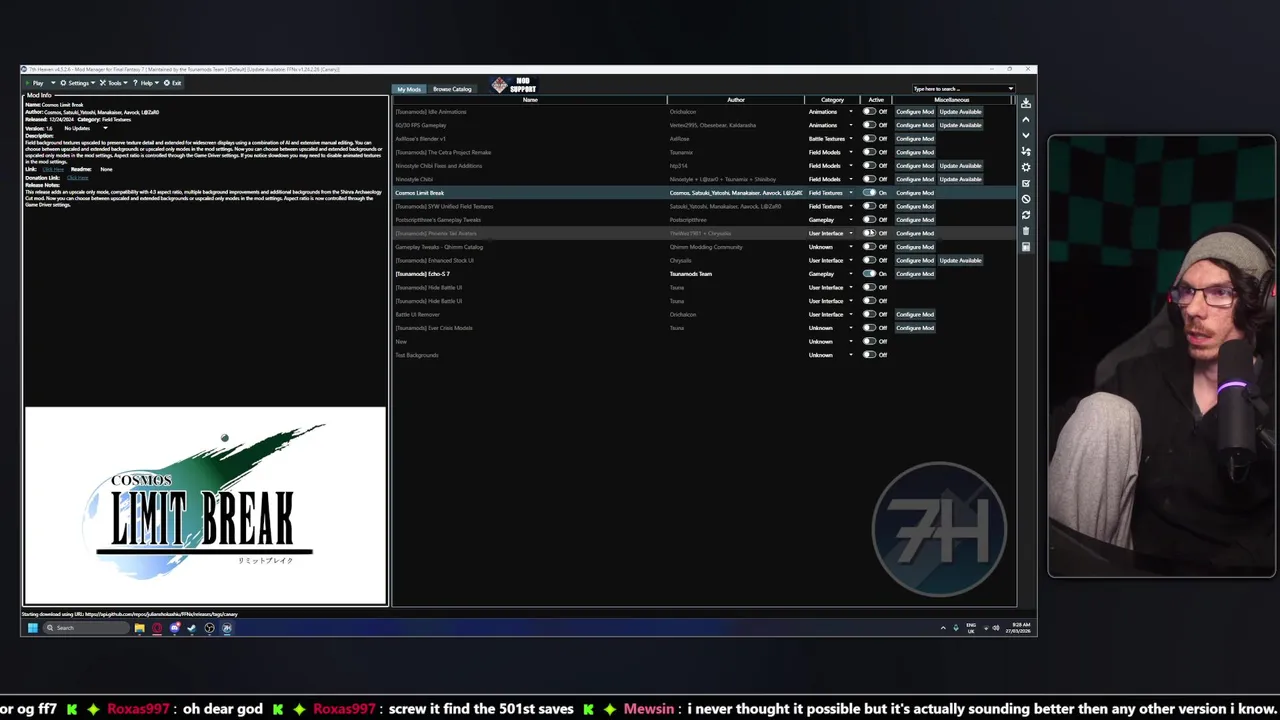Open category dropdown for Echo-S 7
Viewport: 1280px width, 720px height.
click(851, 274)
